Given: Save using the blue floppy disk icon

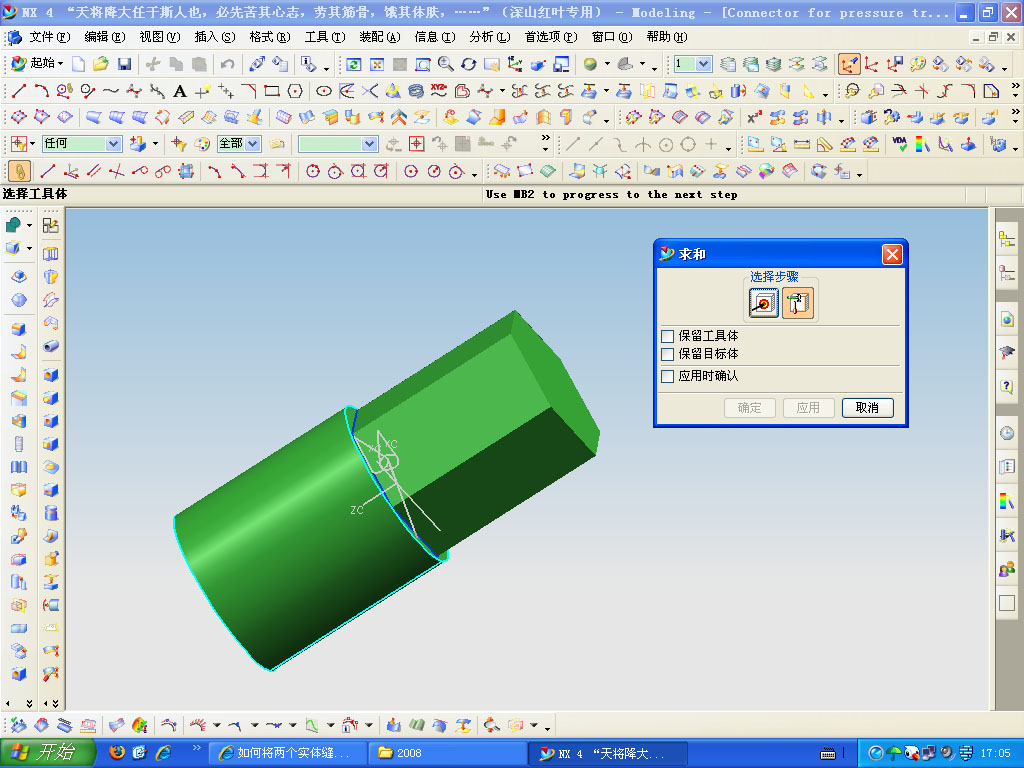Looking at the screenshot, I should (x=124, y=63).
